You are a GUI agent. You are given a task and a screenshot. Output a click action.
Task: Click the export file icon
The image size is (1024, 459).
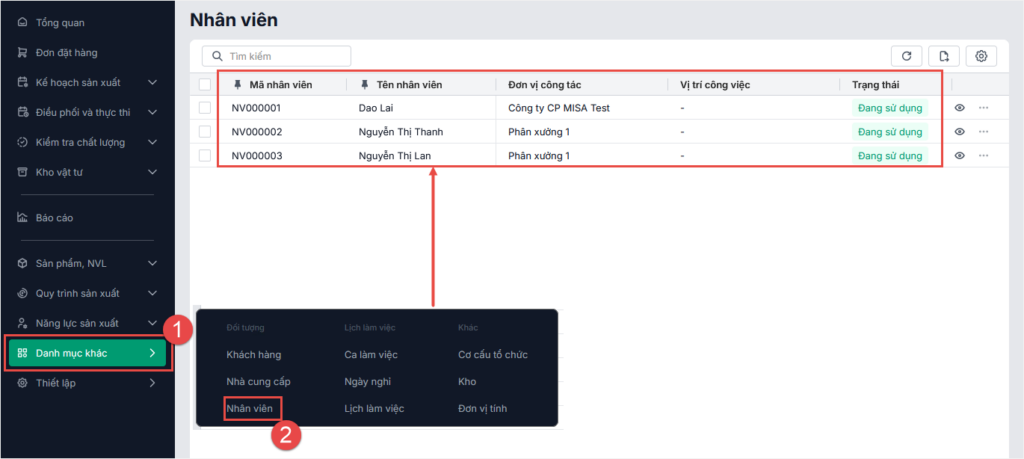pos(944,56)
